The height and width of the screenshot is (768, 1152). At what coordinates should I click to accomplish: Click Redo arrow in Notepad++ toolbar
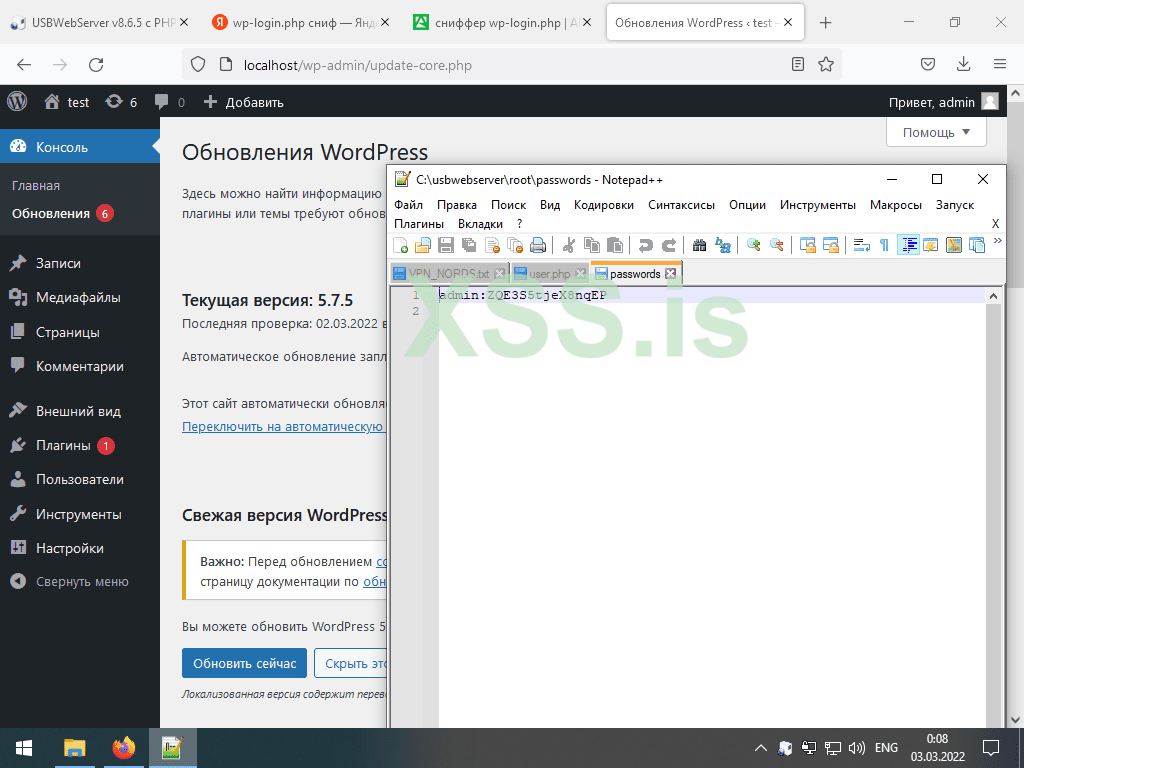[x=669, y=245]
